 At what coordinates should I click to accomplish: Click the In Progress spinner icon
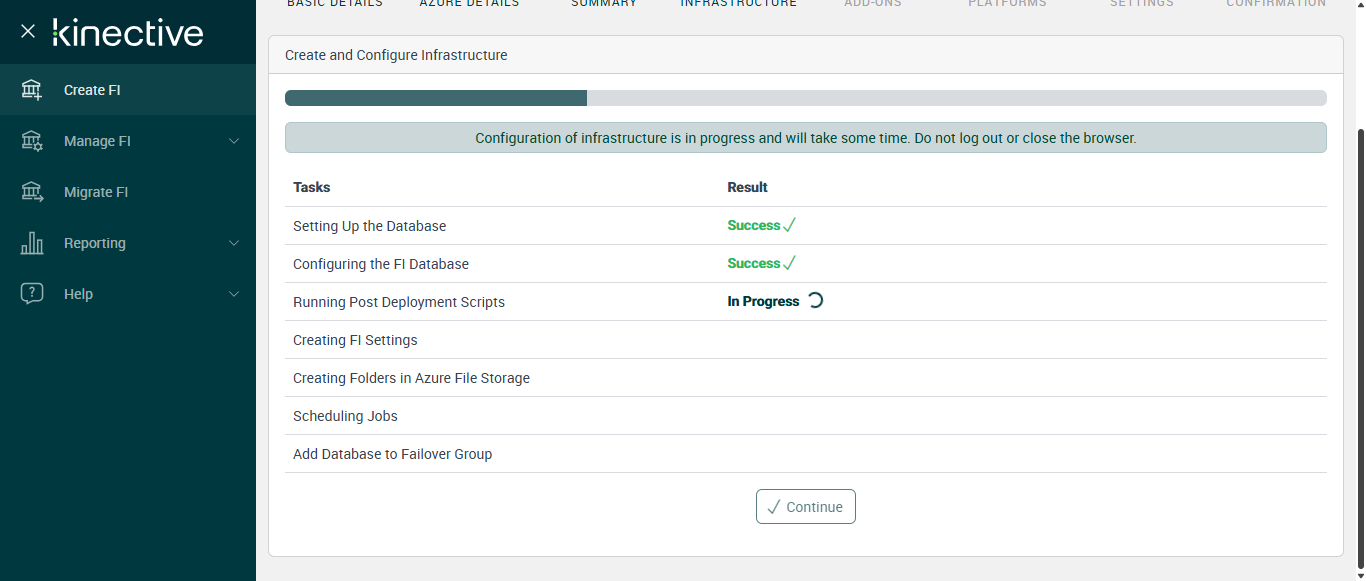pos(815,301)
